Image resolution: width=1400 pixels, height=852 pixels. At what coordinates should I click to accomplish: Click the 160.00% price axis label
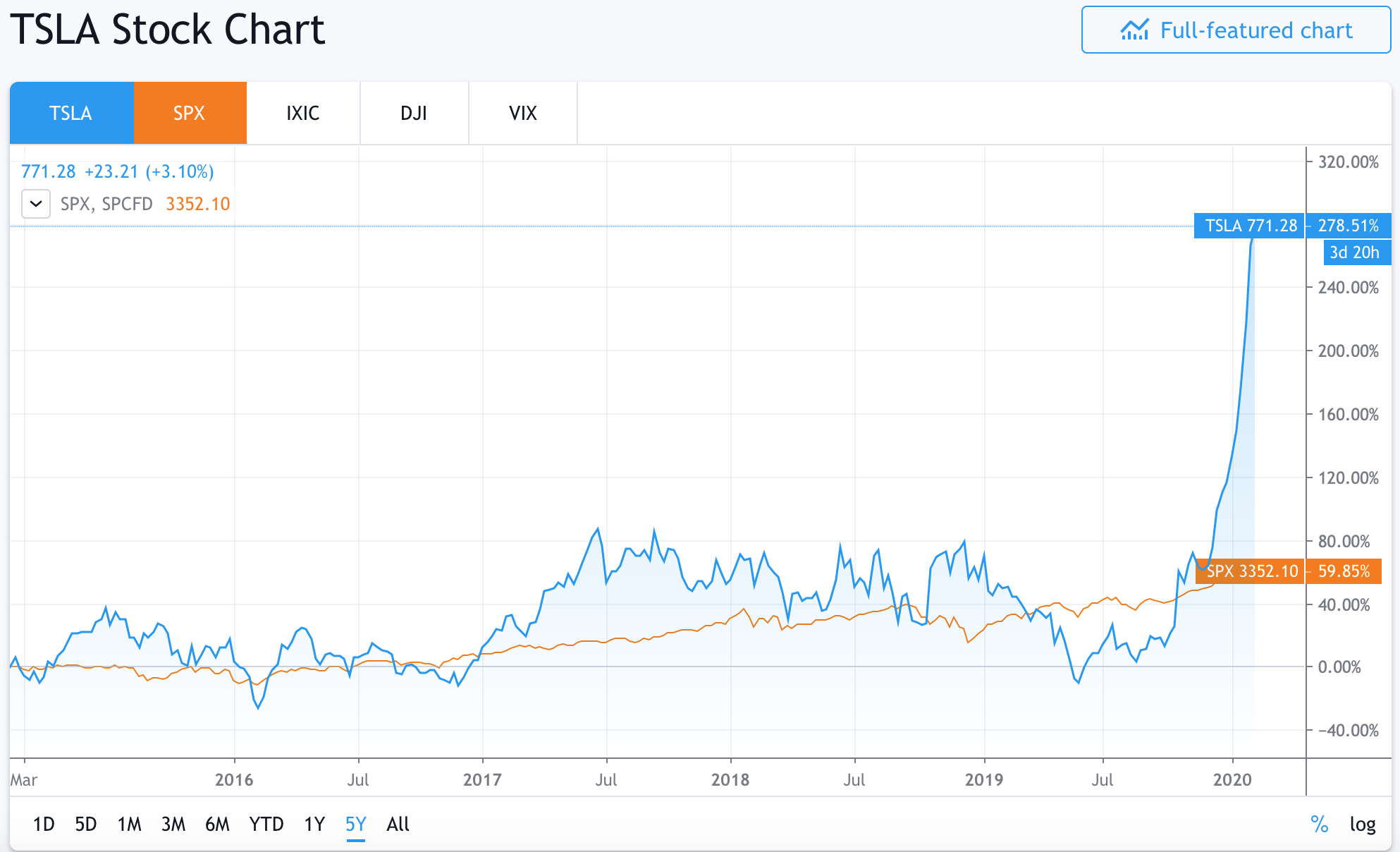click(x=1349, y=414)
